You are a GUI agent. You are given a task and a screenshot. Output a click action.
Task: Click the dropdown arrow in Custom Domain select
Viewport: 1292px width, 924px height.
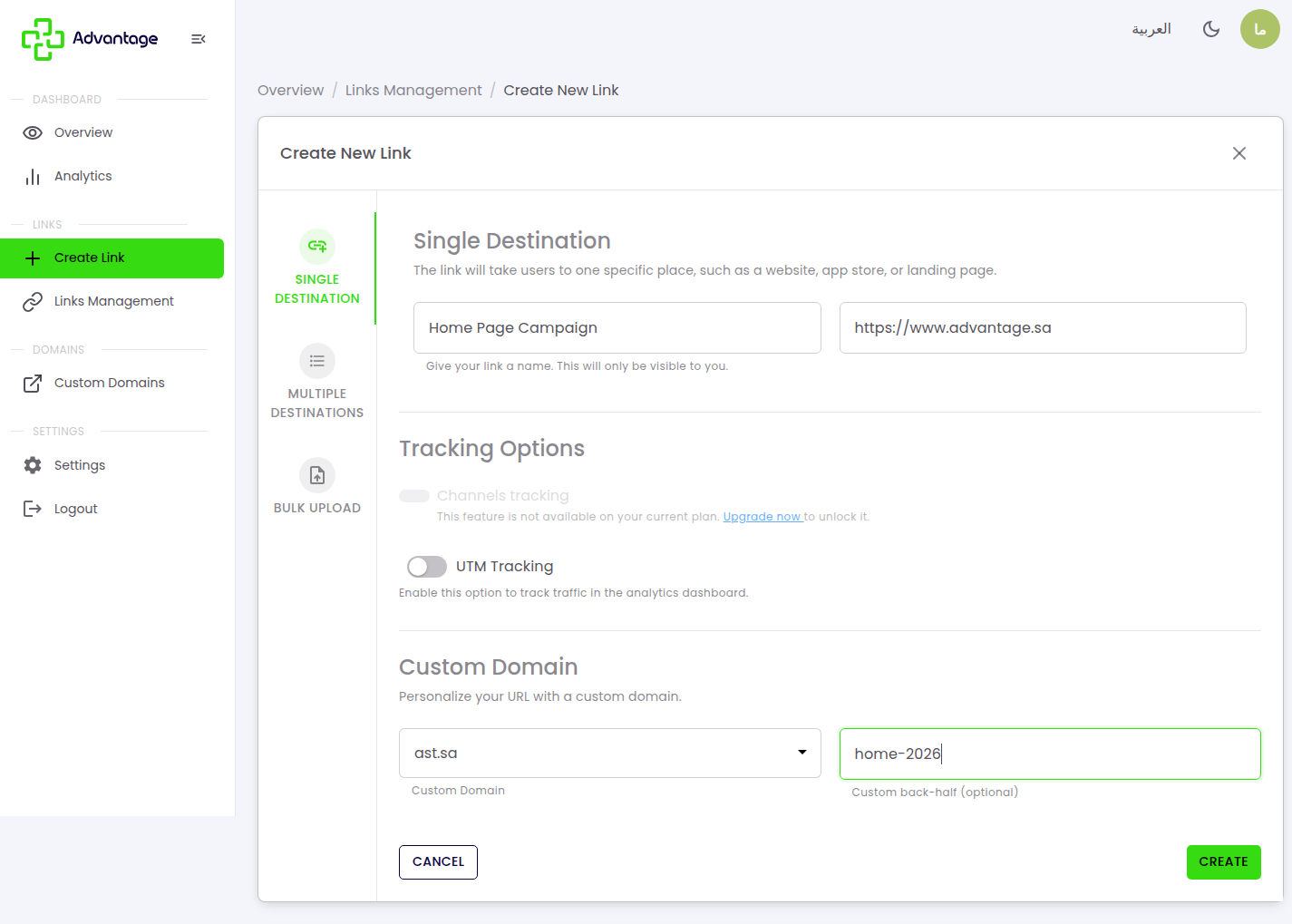(x=802, y=753)
